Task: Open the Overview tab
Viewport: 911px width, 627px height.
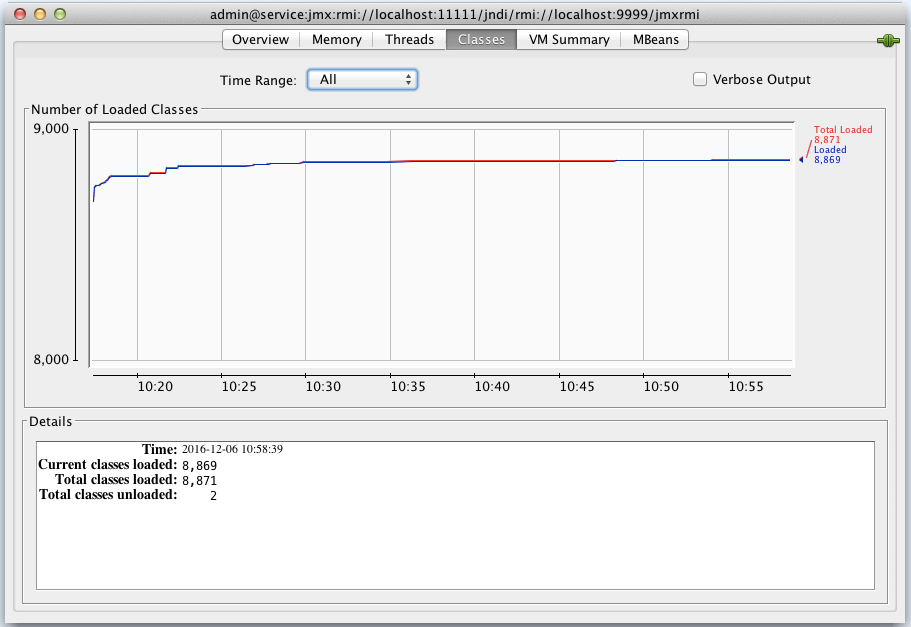Action: pyautogui.click(x=260, y=40)
